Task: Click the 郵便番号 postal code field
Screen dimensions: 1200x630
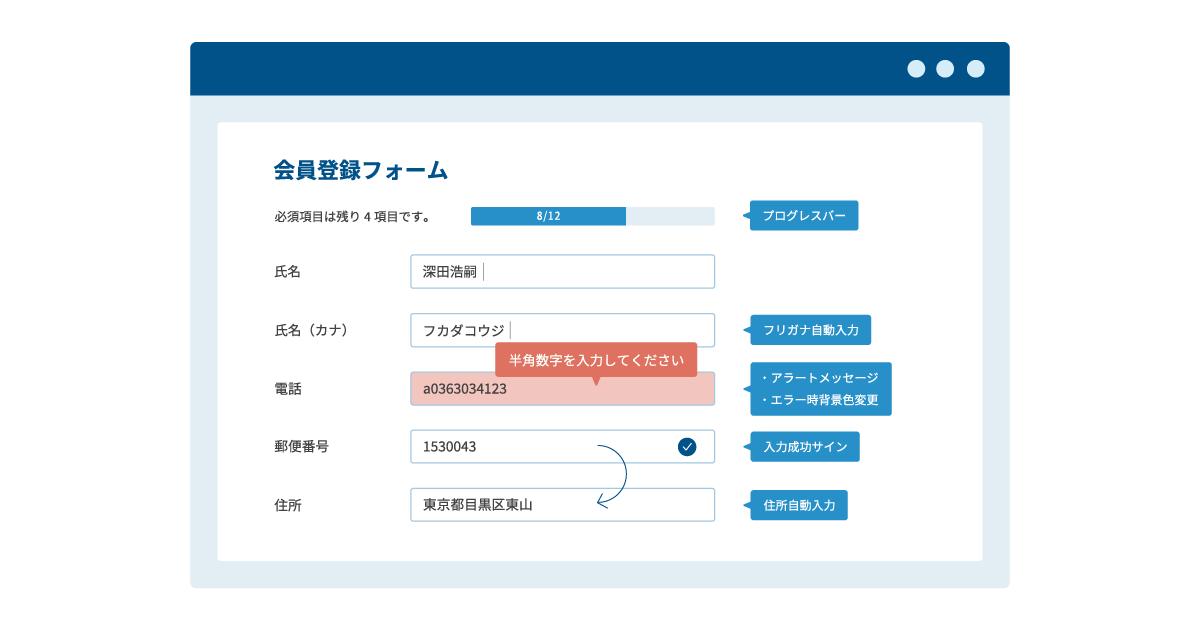Action: coord(562,447)
